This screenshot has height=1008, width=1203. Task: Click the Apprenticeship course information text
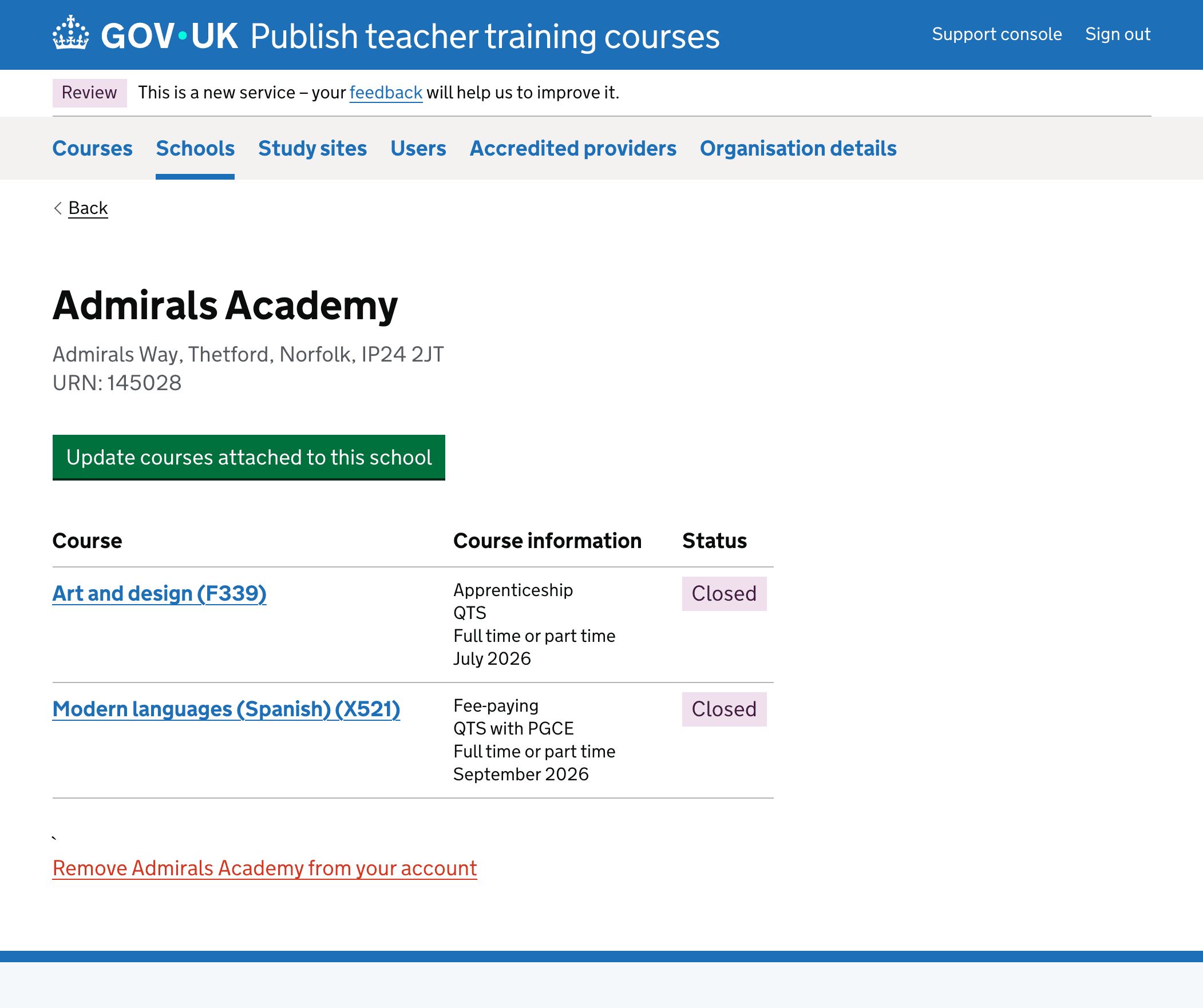[x=513, y=590]
